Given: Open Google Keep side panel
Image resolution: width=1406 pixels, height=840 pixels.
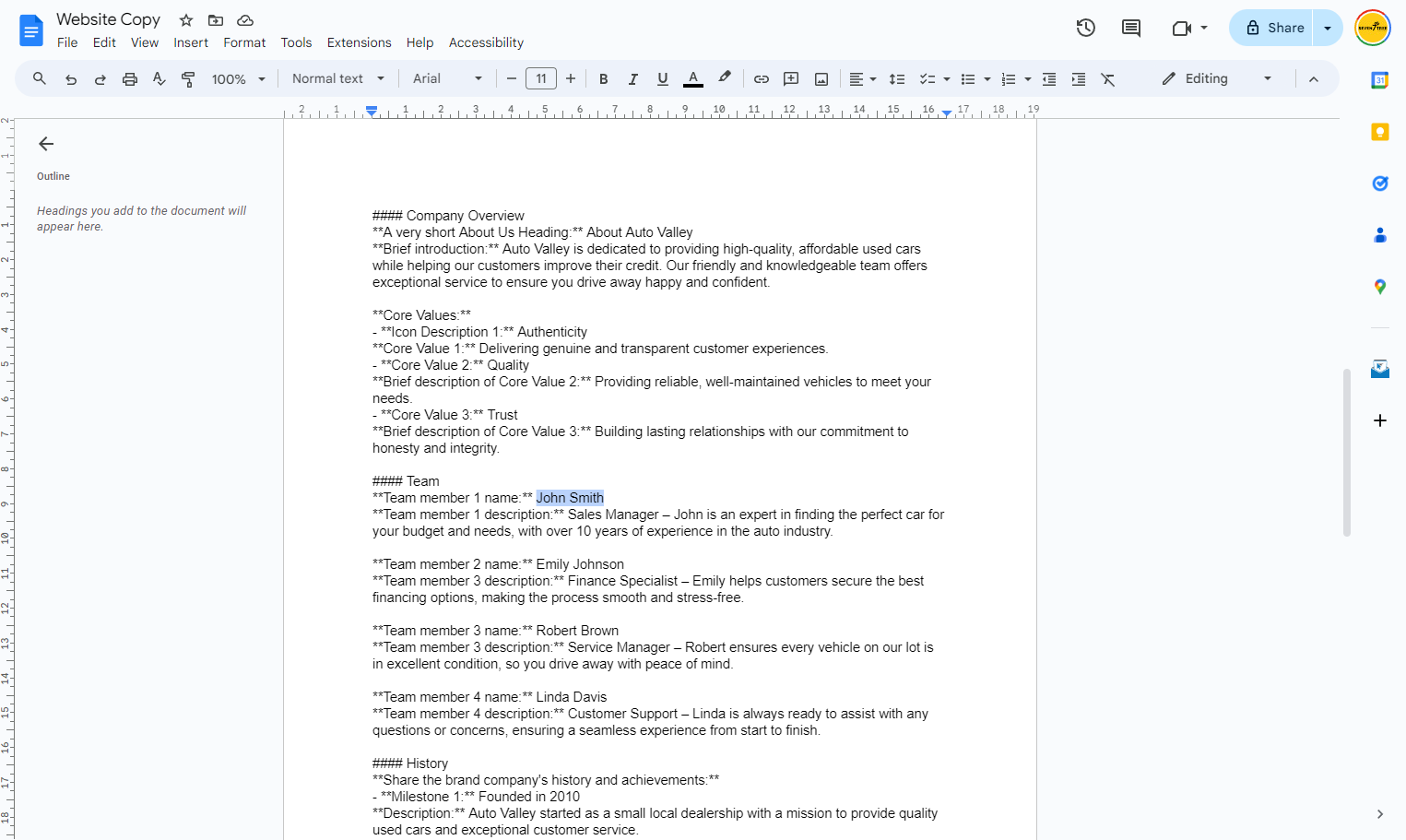Looking at the screenshot, I should pyautogui.click(x=1380, y=132).
